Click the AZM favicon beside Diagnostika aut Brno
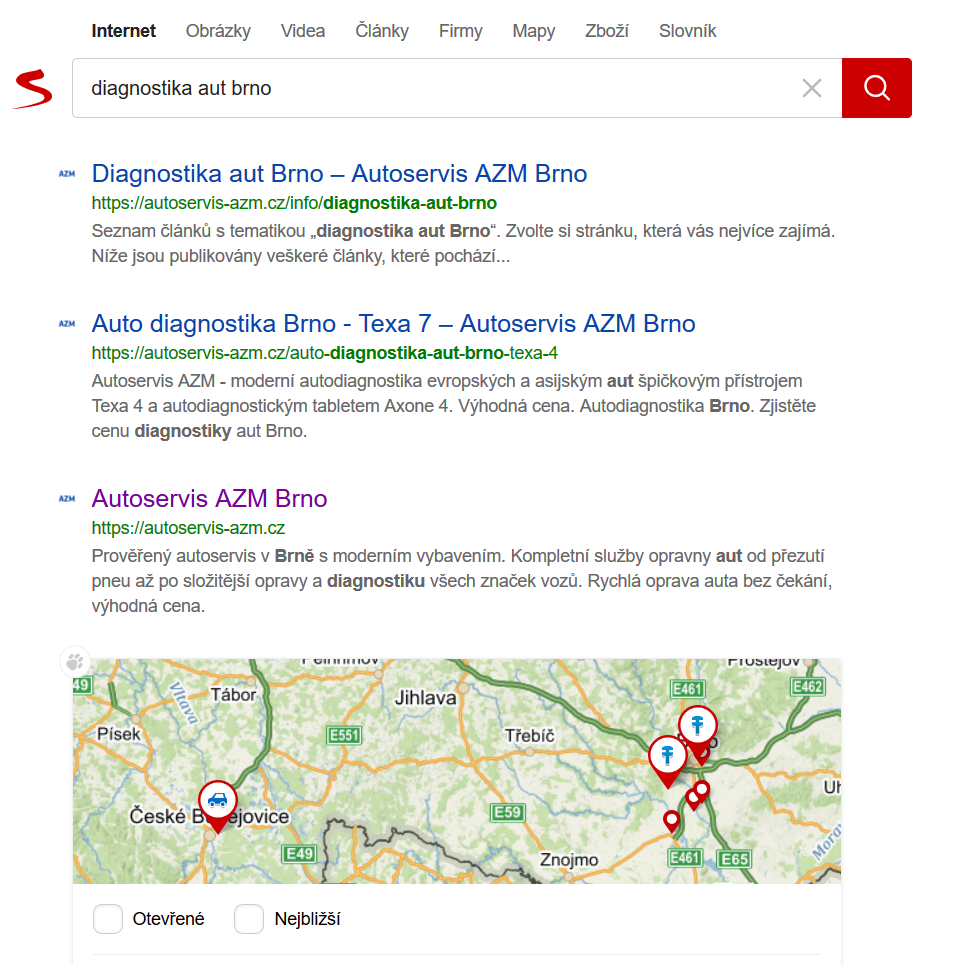This screenshot has height=965, width=971. (67, 174)
